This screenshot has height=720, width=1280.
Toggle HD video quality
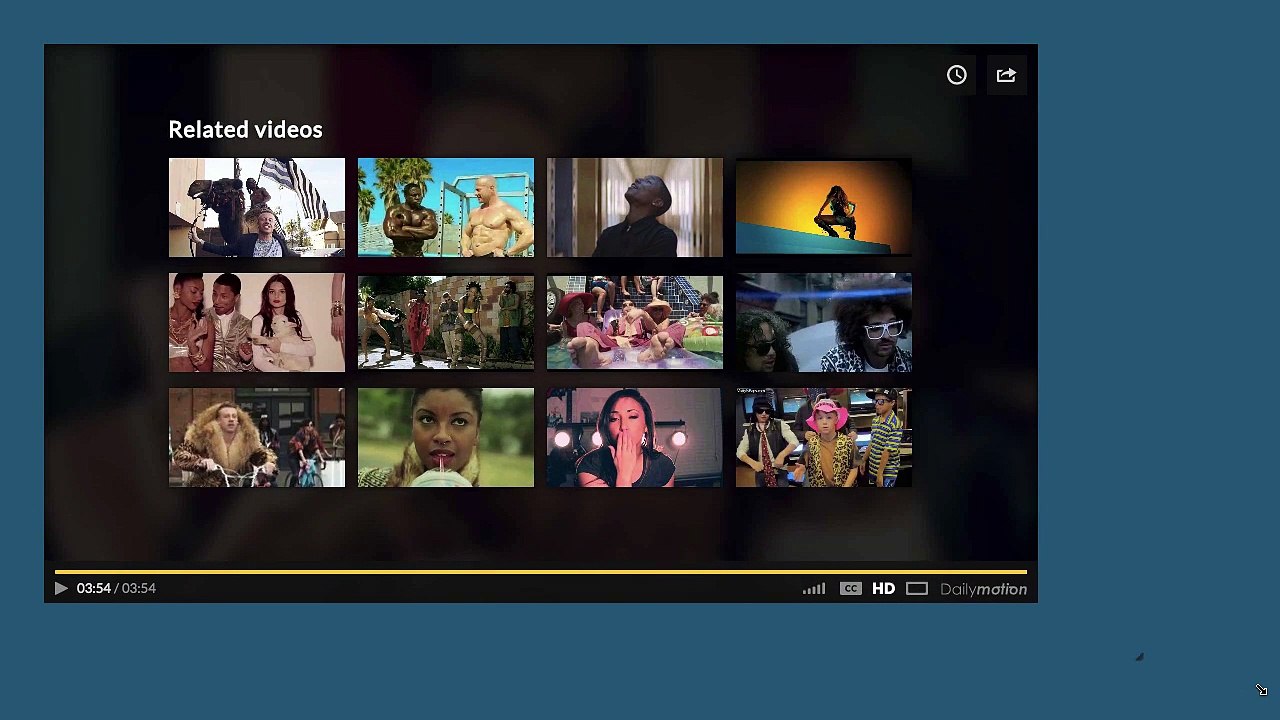[883, 588]
